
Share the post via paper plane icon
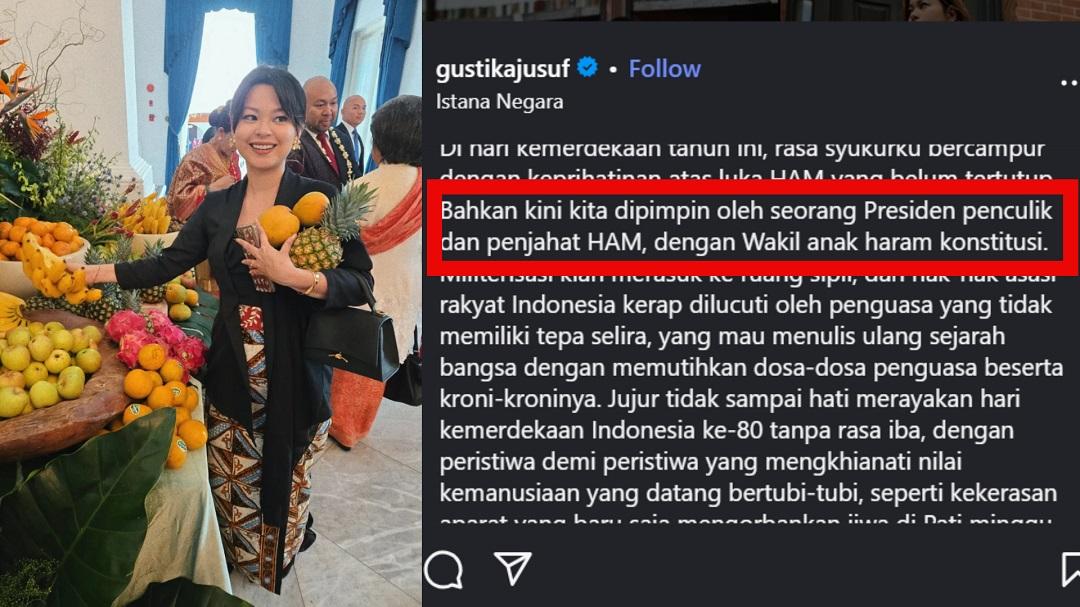[x=513, y=568]
